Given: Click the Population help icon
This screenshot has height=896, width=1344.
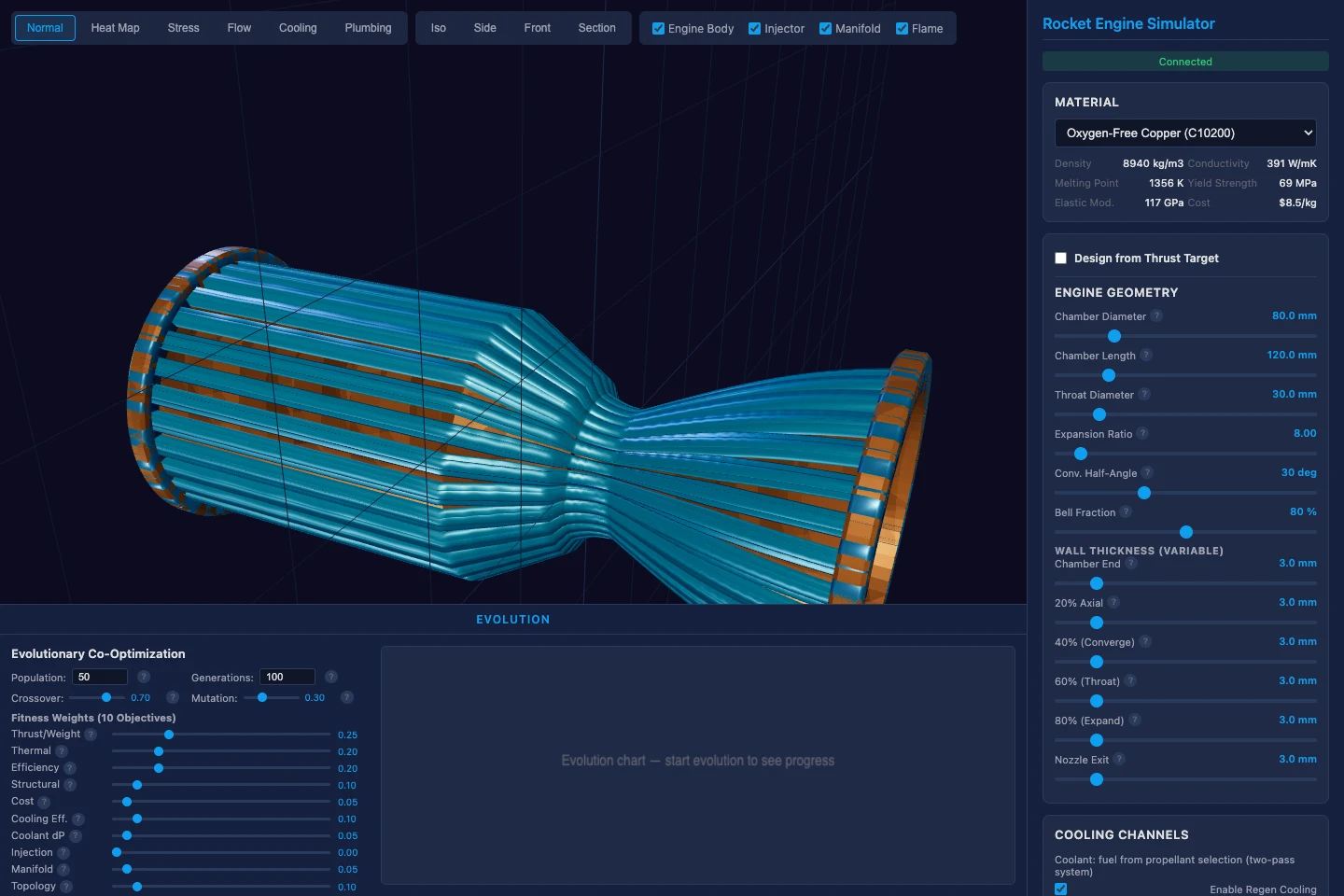Looking at the screenshot, I should click(x=144, y=677).
